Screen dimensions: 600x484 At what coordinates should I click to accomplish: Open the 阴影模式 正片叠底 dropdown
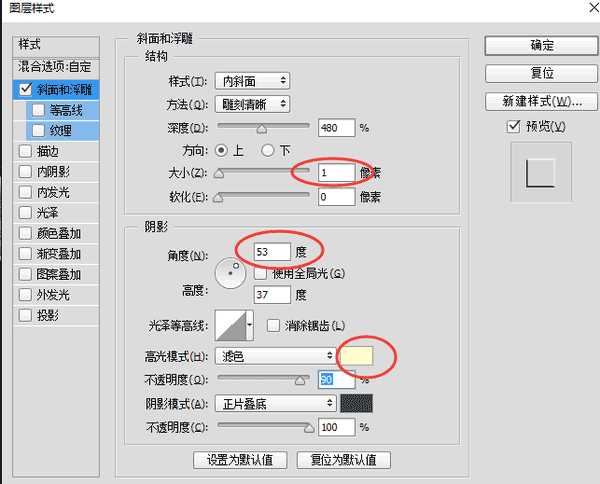coord(276,404)
